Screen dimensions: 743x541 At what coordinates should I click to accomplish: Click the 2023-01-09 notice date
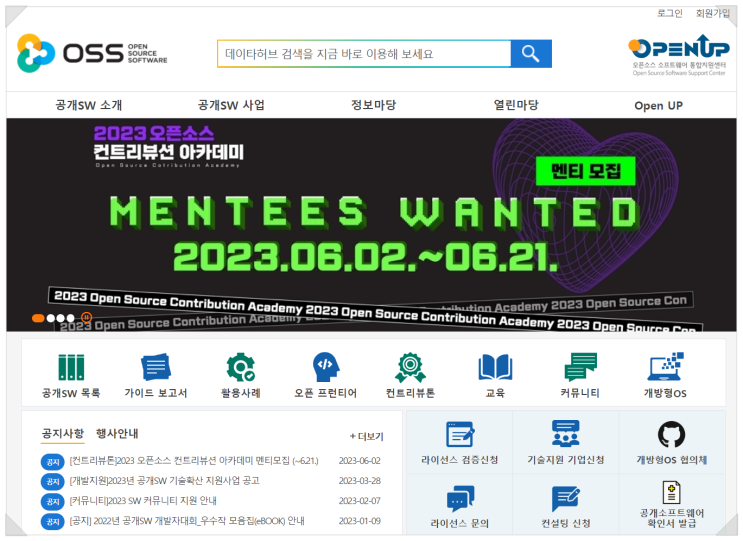click(360, 521)
